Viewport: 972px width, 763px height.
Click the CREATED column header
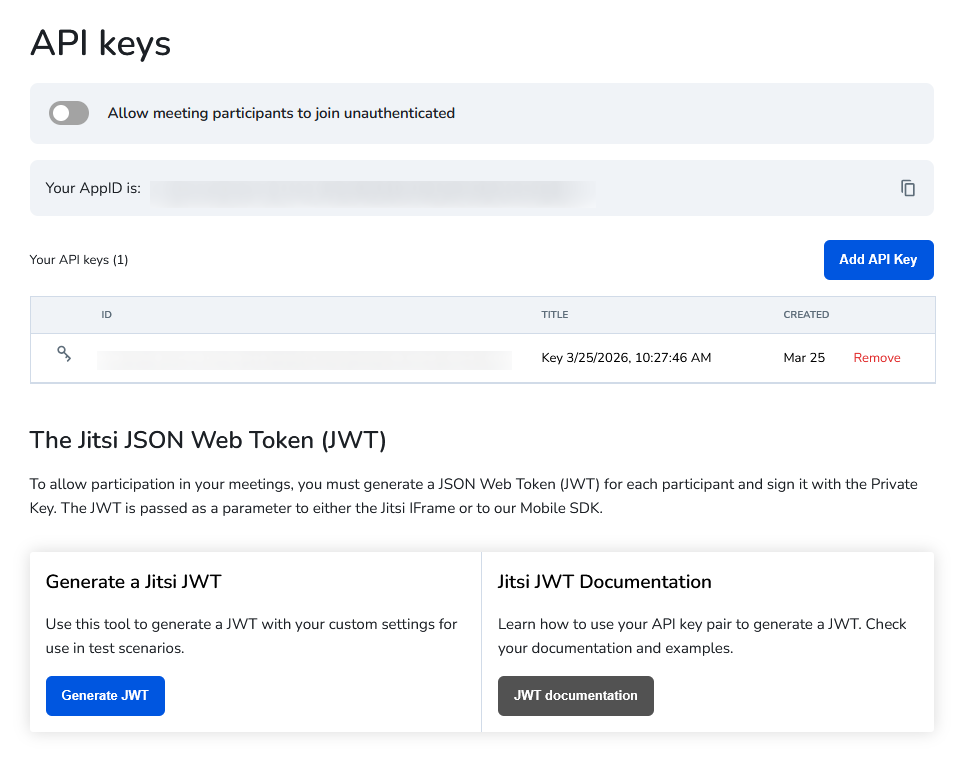(x=806, y=315)
